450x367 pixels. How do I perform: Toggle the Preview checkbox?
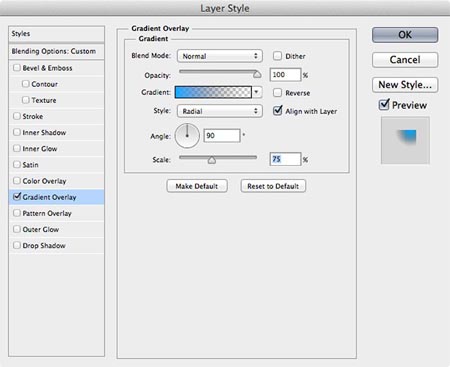click(384, 105)
